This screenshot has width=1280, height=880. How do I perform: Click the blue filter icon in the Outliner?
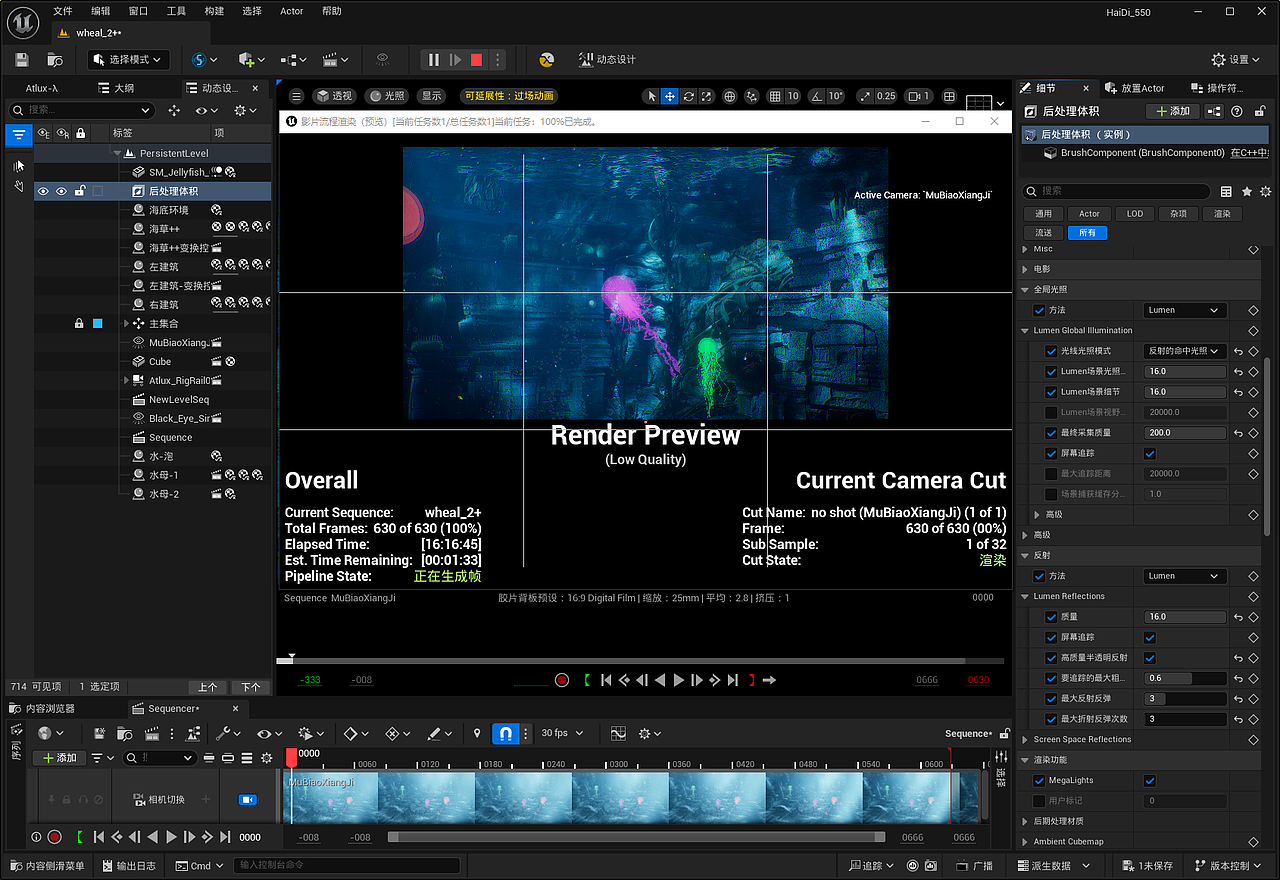pos(19,134)
